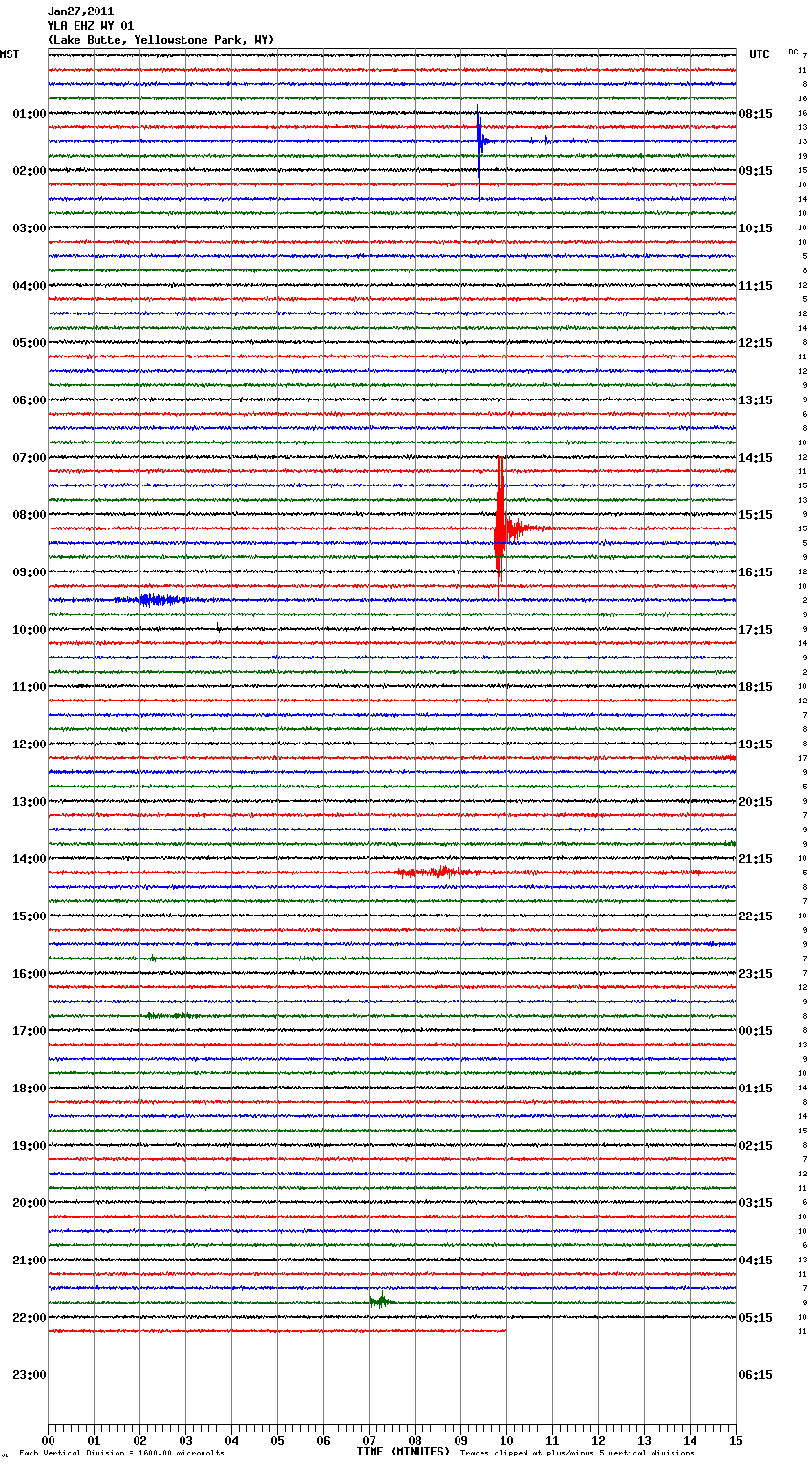This screenshot has height=1466, width=812.
Task: Select the vertical division 1600.00 microvolts note
Action: [122, 1454]
